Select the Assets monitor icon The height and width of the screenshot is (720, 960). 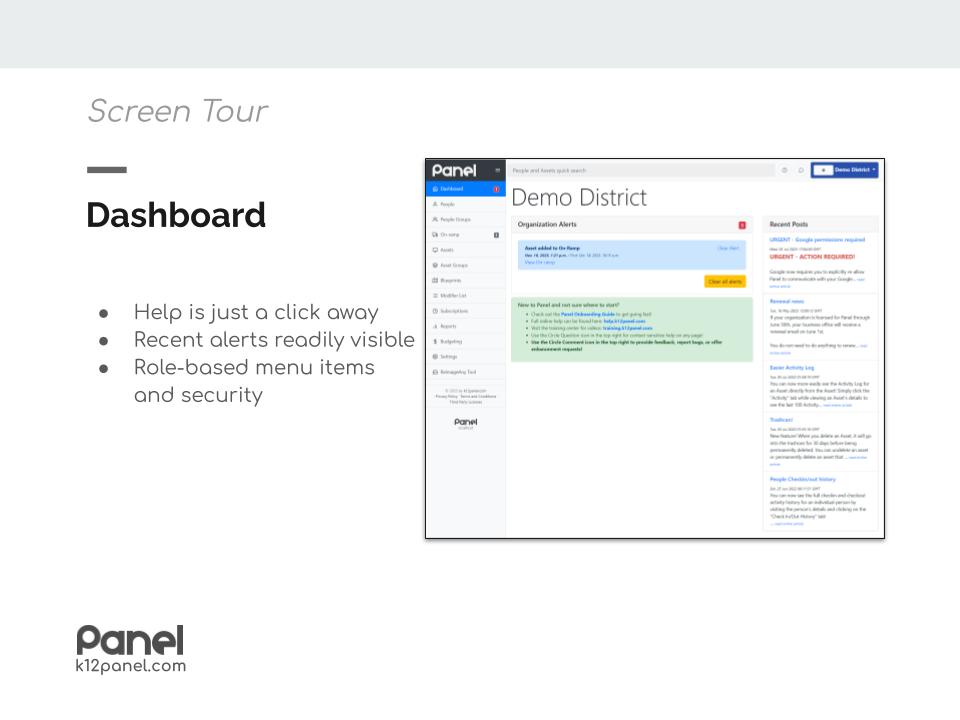click(435, 250)
